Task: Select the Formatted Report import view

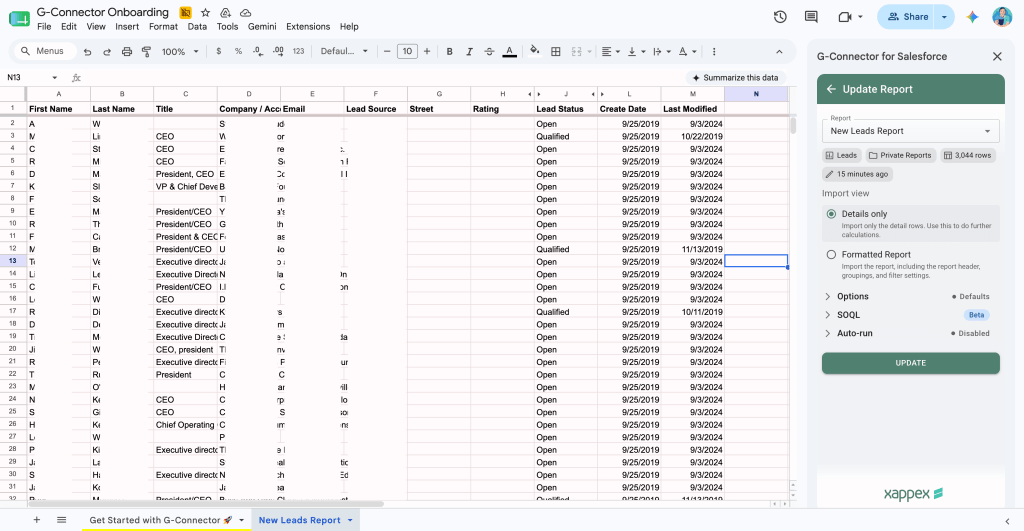Action: point(831,255)
